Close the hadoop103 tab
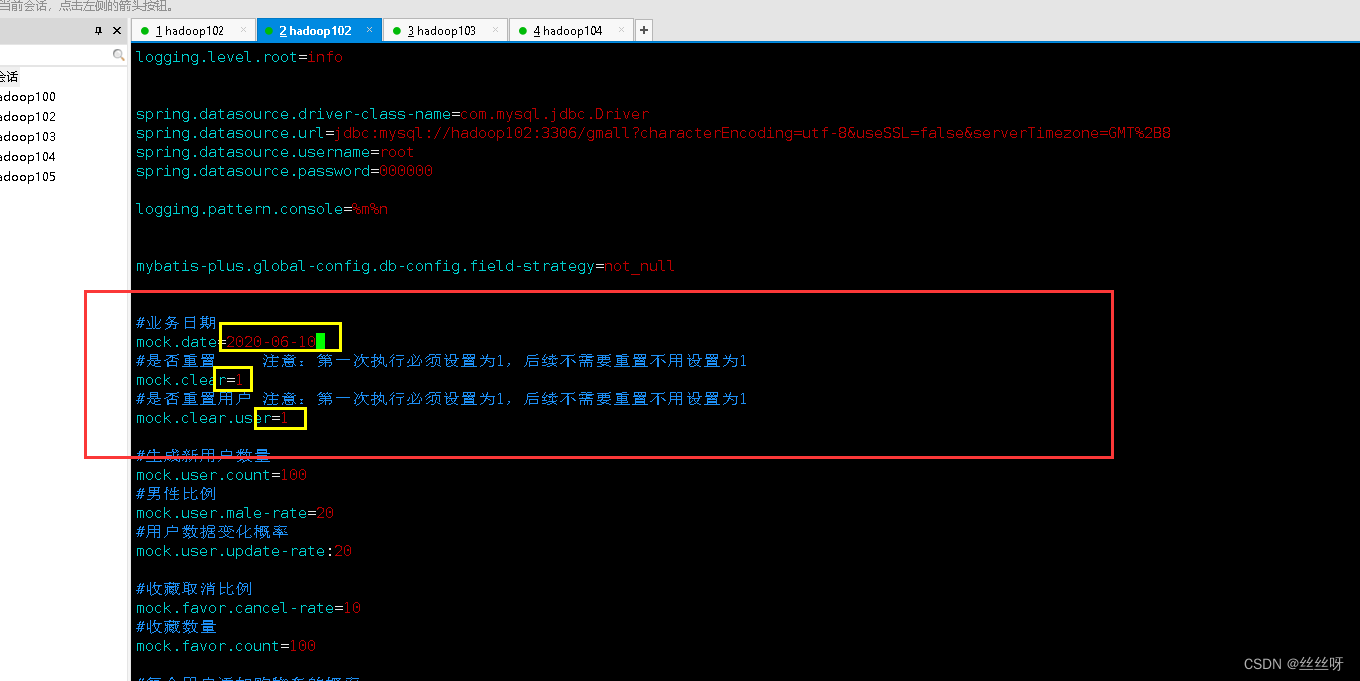1360x681 pixels. (x=497, y=30)
